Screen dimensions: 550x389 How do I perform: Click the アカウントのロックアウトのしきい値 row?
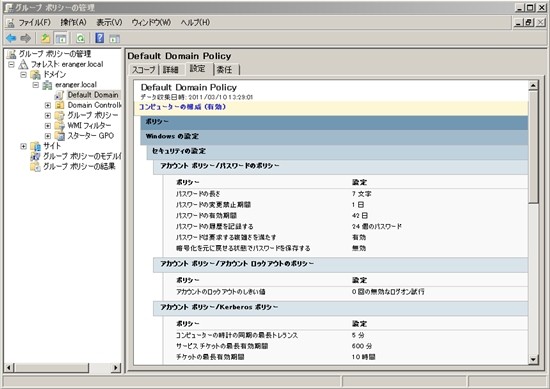point(346,292)
